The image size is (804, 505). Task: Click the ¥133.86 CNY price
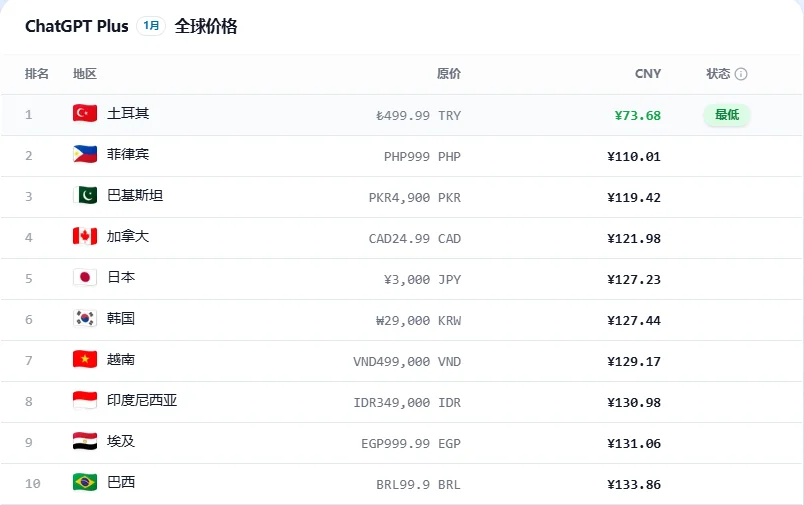pyautogui.click(x=634, y=485)
